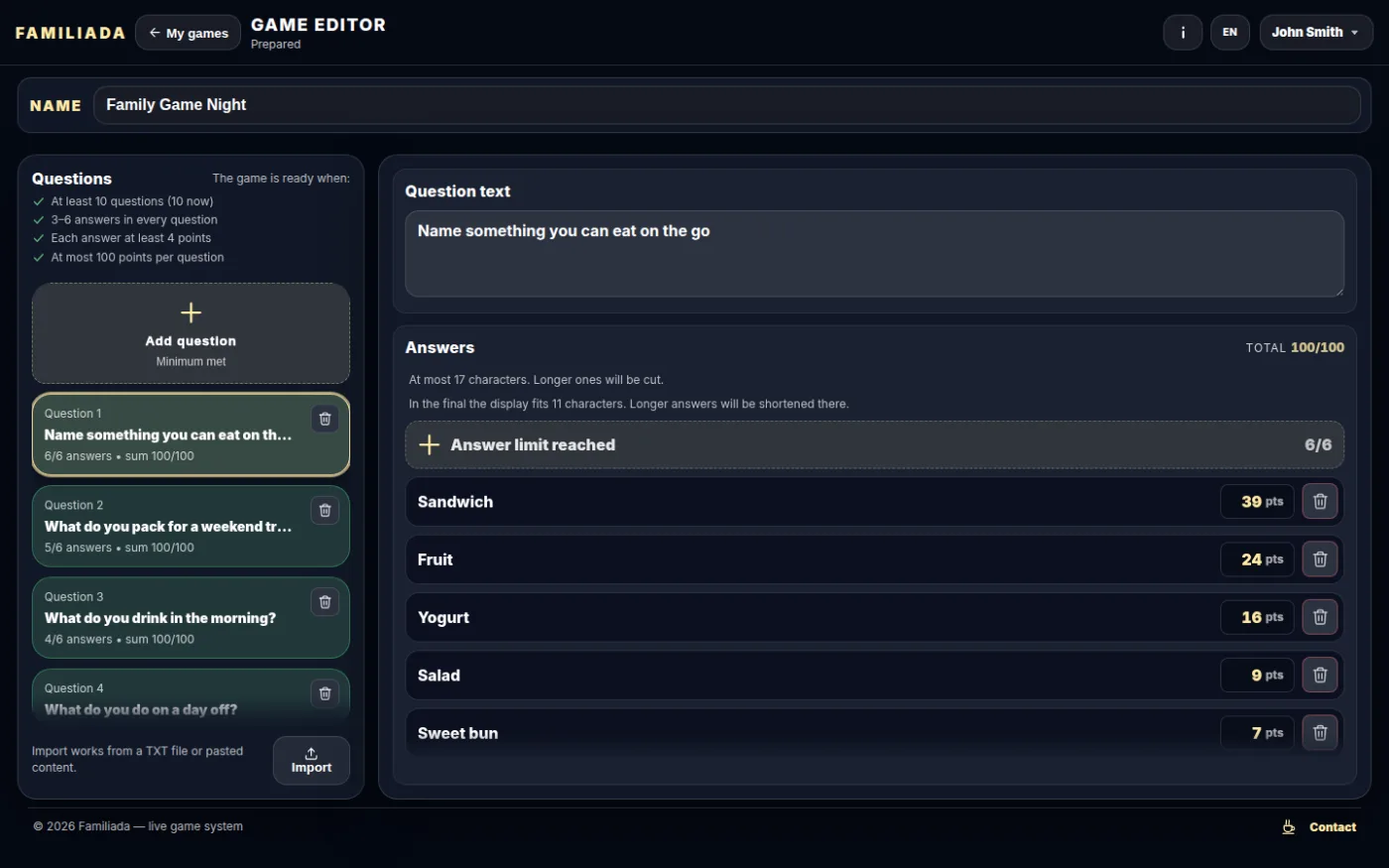This screenshot has height=868, width=1389.
Task: Click the FAMILIADA logo
Action: pos(70,33)
